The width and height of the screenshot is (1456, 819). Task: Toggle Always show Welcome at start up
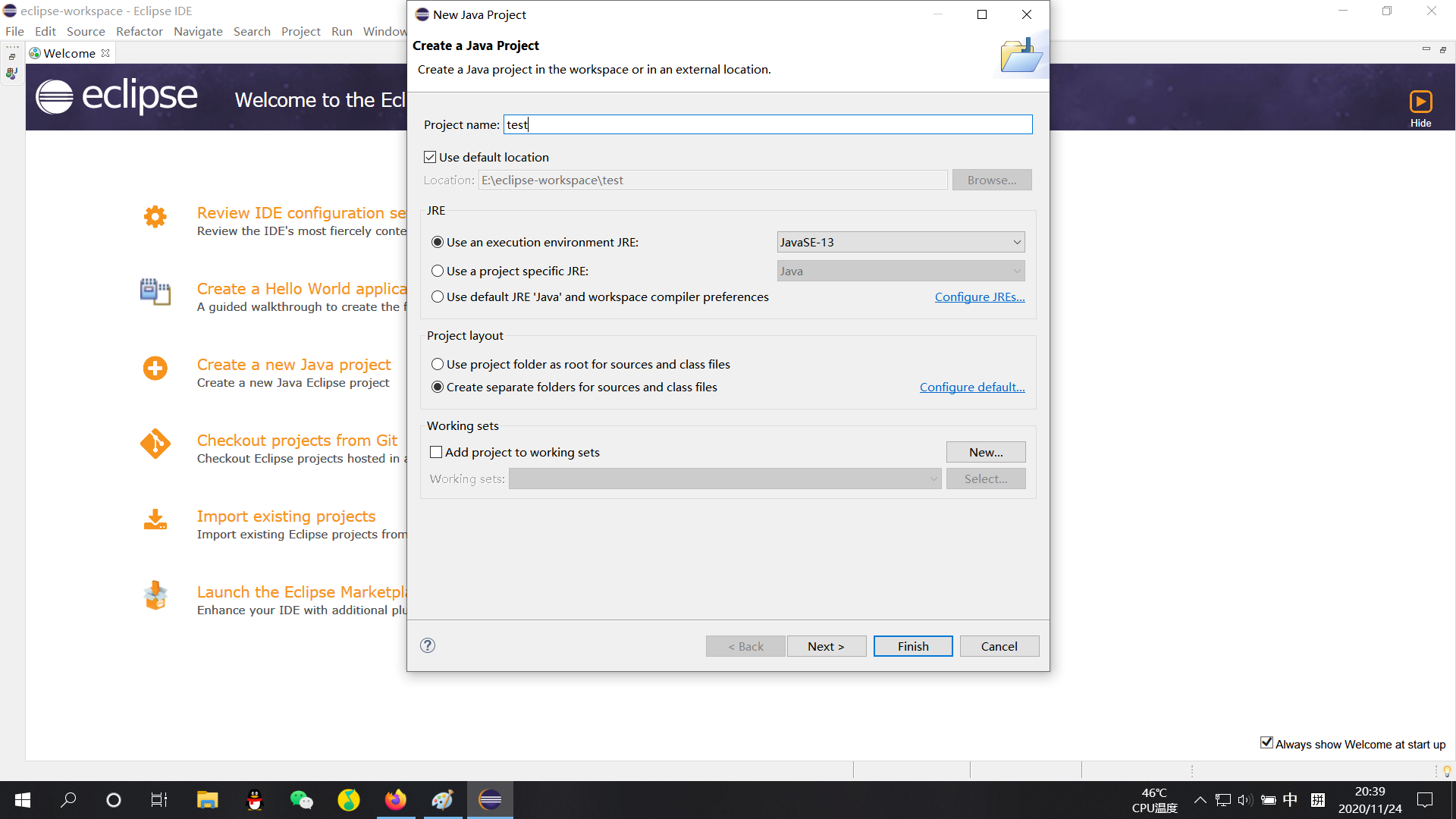(x=1266, y=743)
